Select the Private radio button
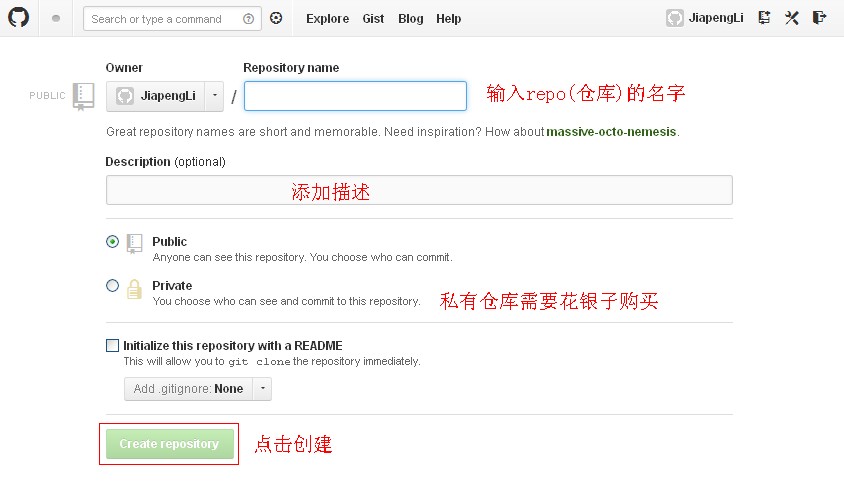This screenshot has height=487, width=844. (x=112, y=286)
